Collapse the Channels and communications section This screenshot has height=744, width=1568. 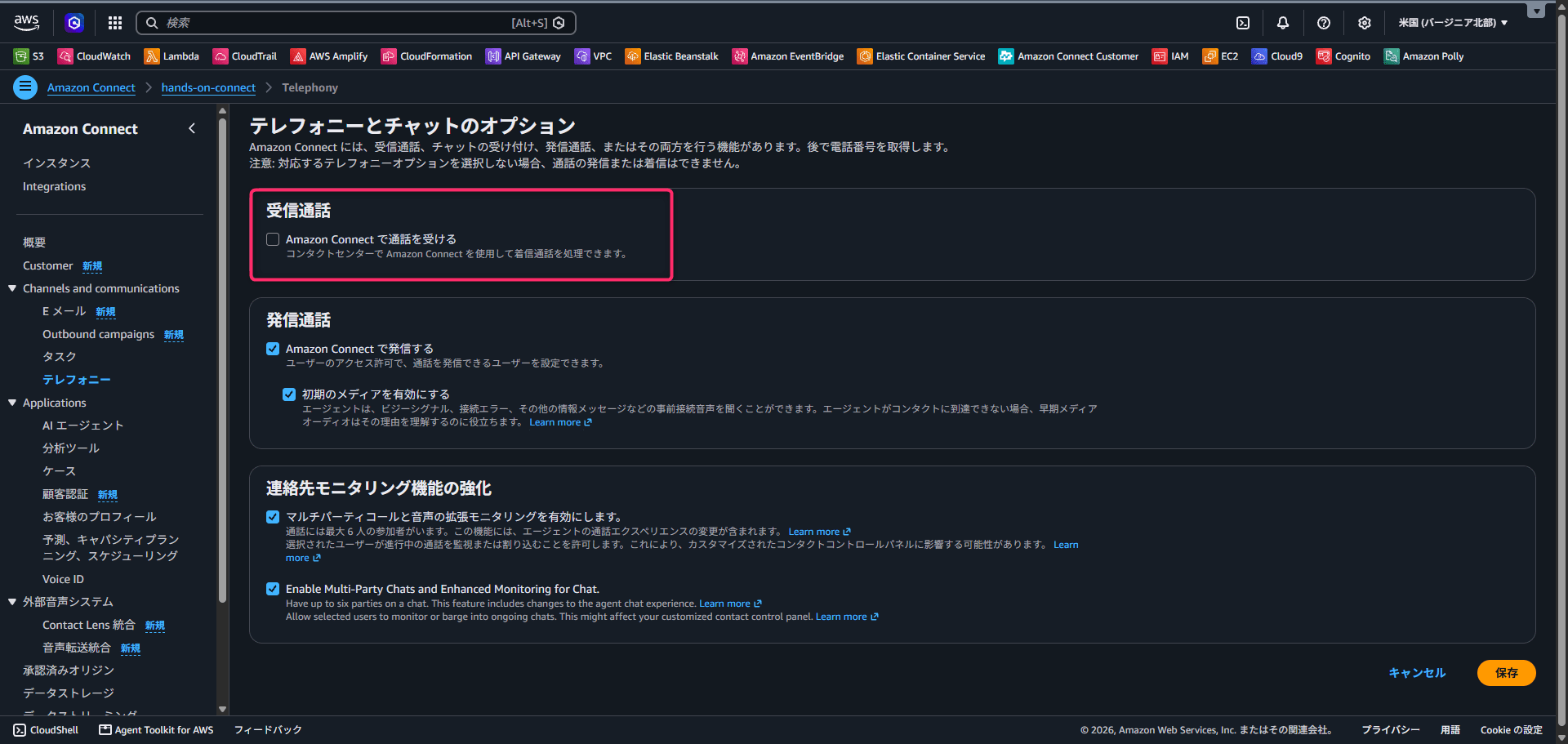(12, 288)
